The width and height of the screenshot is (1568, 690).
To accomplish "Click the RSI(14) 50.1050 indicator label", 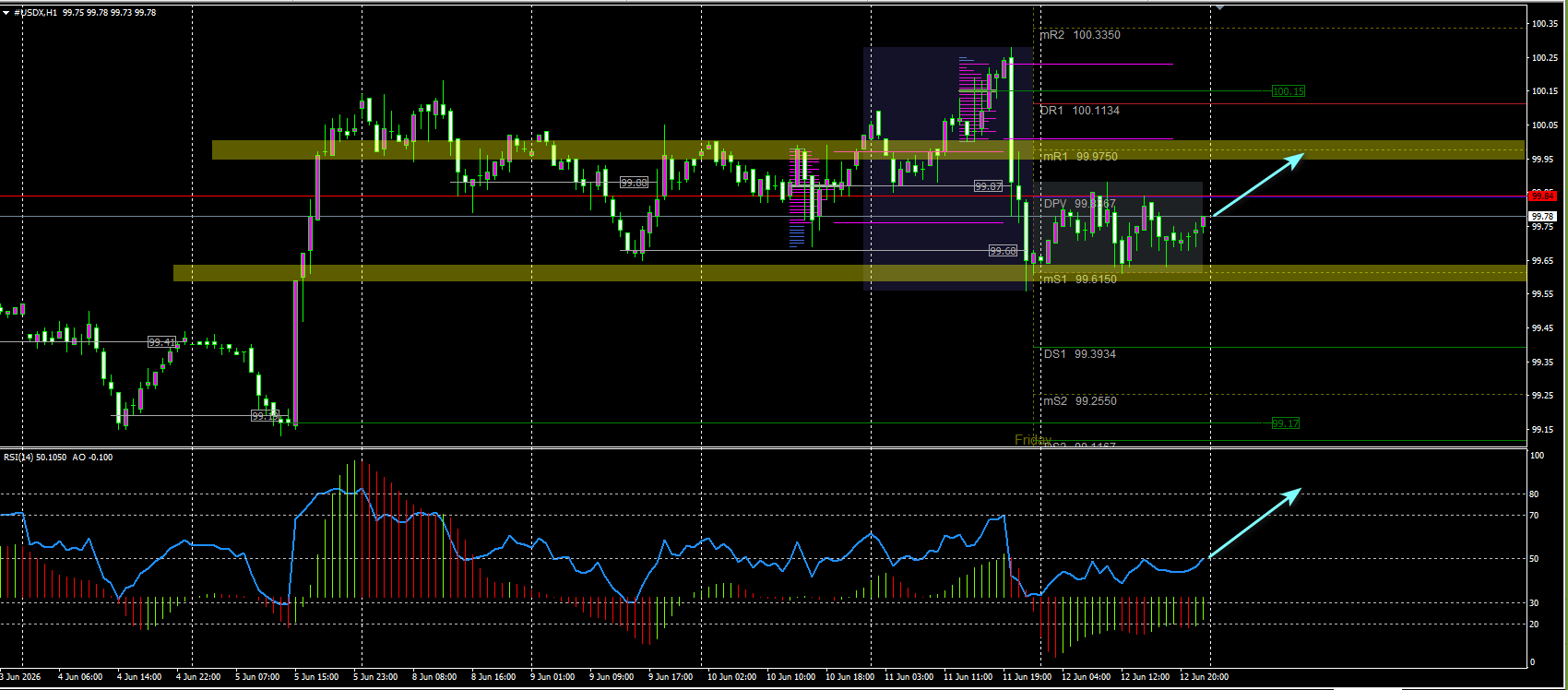I will pos(37,457).
